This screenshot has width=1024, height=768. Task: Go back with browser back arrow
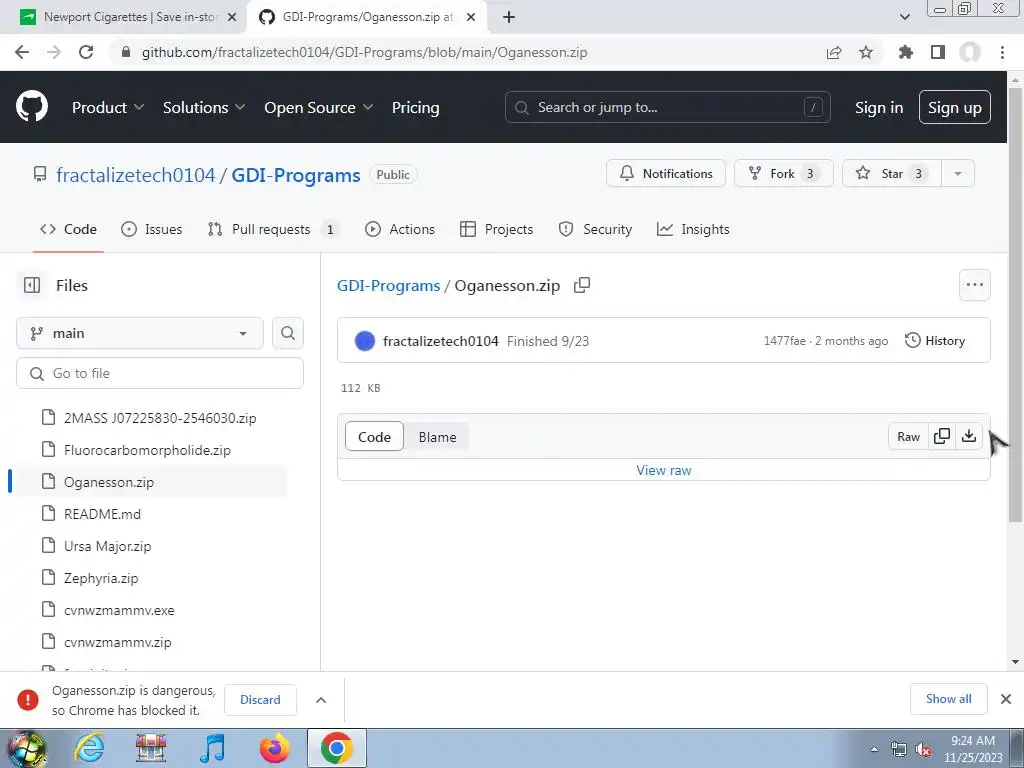point(22,52)
